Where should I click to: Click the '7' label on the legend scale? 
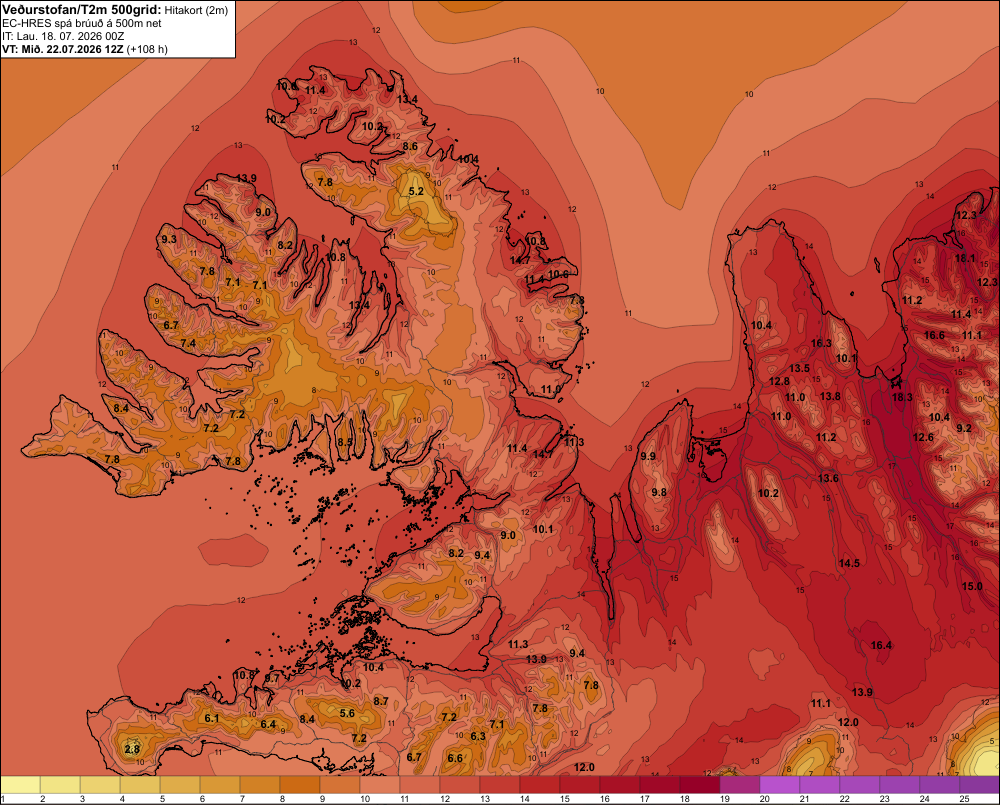tap(242, 799)
